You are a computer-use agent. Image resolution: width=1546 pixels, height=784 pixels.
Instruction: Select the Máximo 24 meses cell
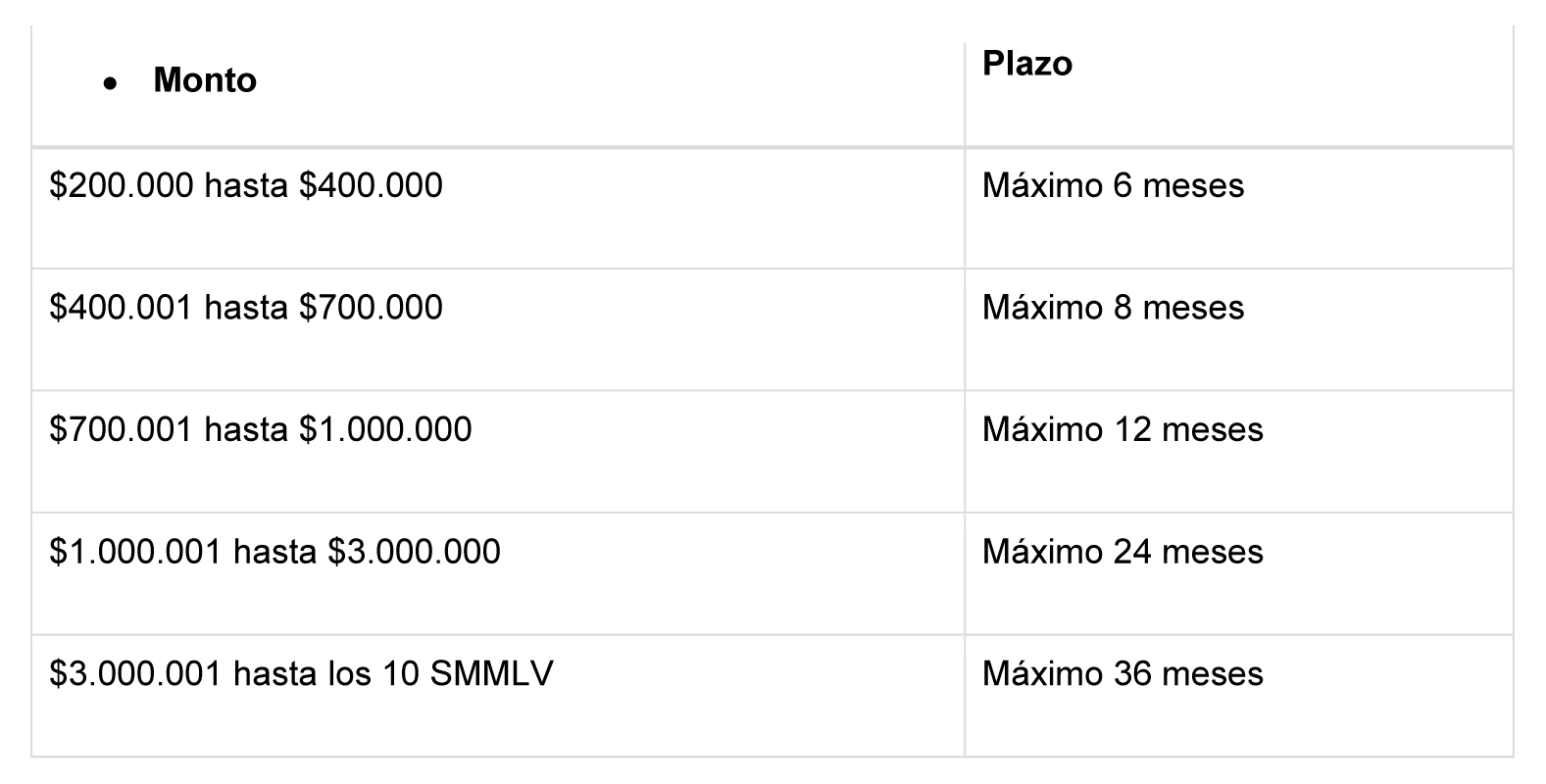tap(1239, 573)
